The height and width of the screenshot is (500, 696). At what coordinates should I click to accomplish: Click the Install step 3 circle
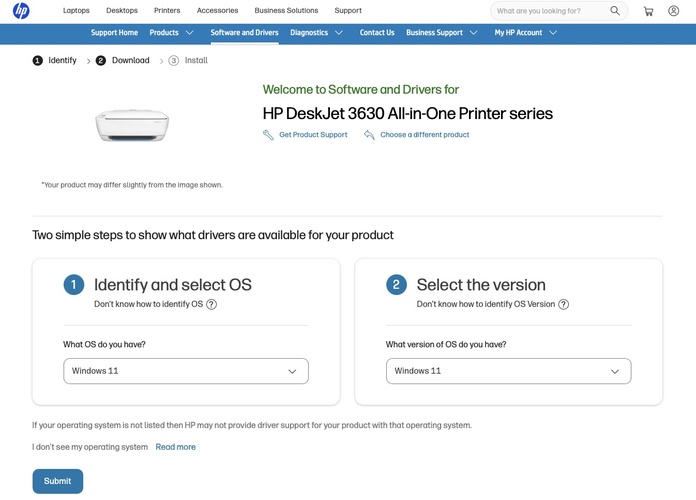(x=174, y=60)
